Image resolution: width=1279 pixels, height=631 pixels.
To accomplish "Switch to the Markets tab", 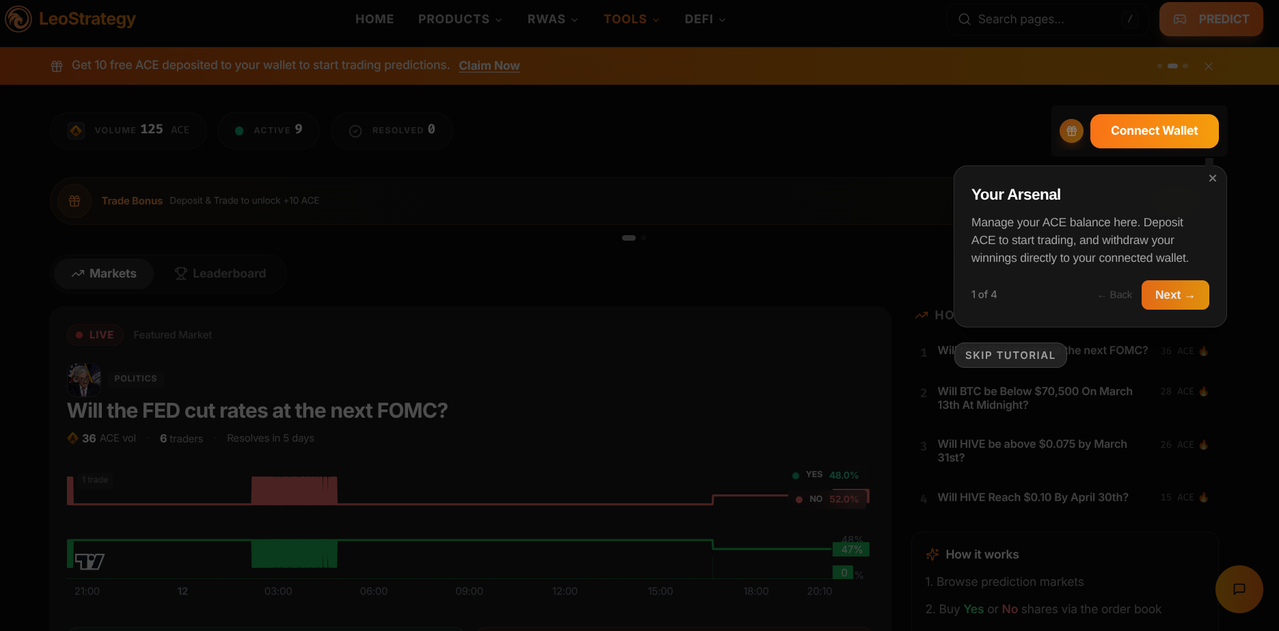I will [104, 273].
